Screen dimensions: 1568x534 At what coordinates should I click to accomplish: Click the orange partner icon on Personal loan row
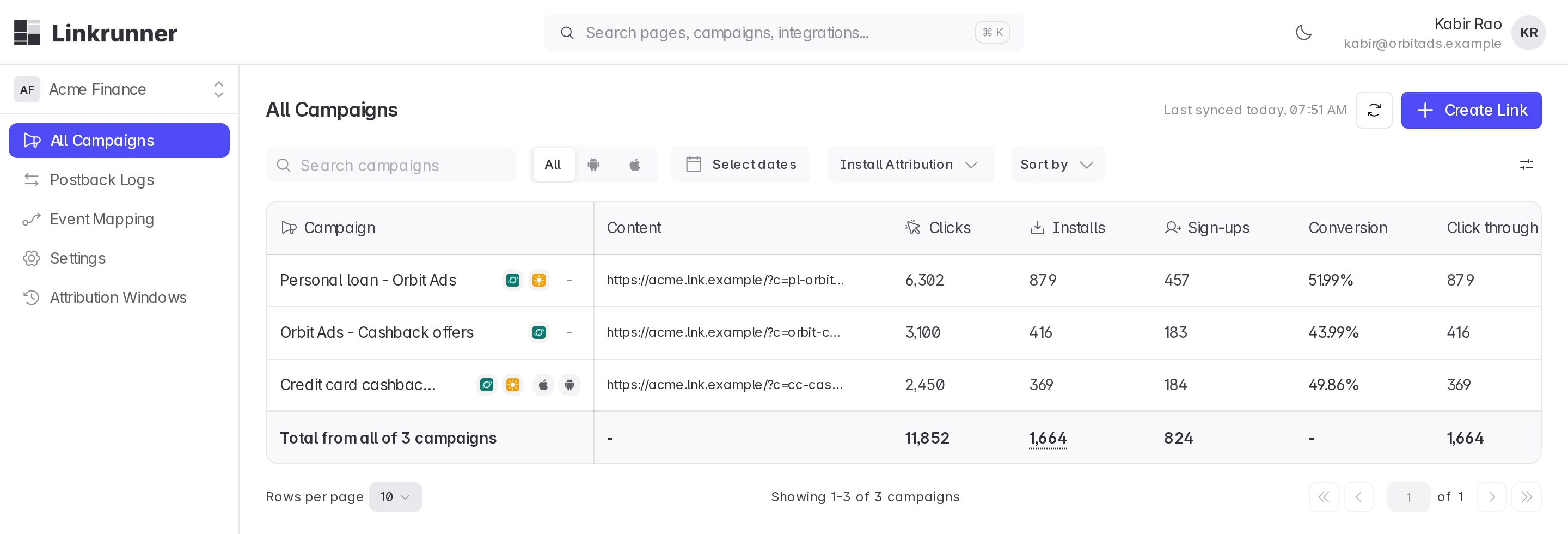pyautogui.click(x=538, y=280)
